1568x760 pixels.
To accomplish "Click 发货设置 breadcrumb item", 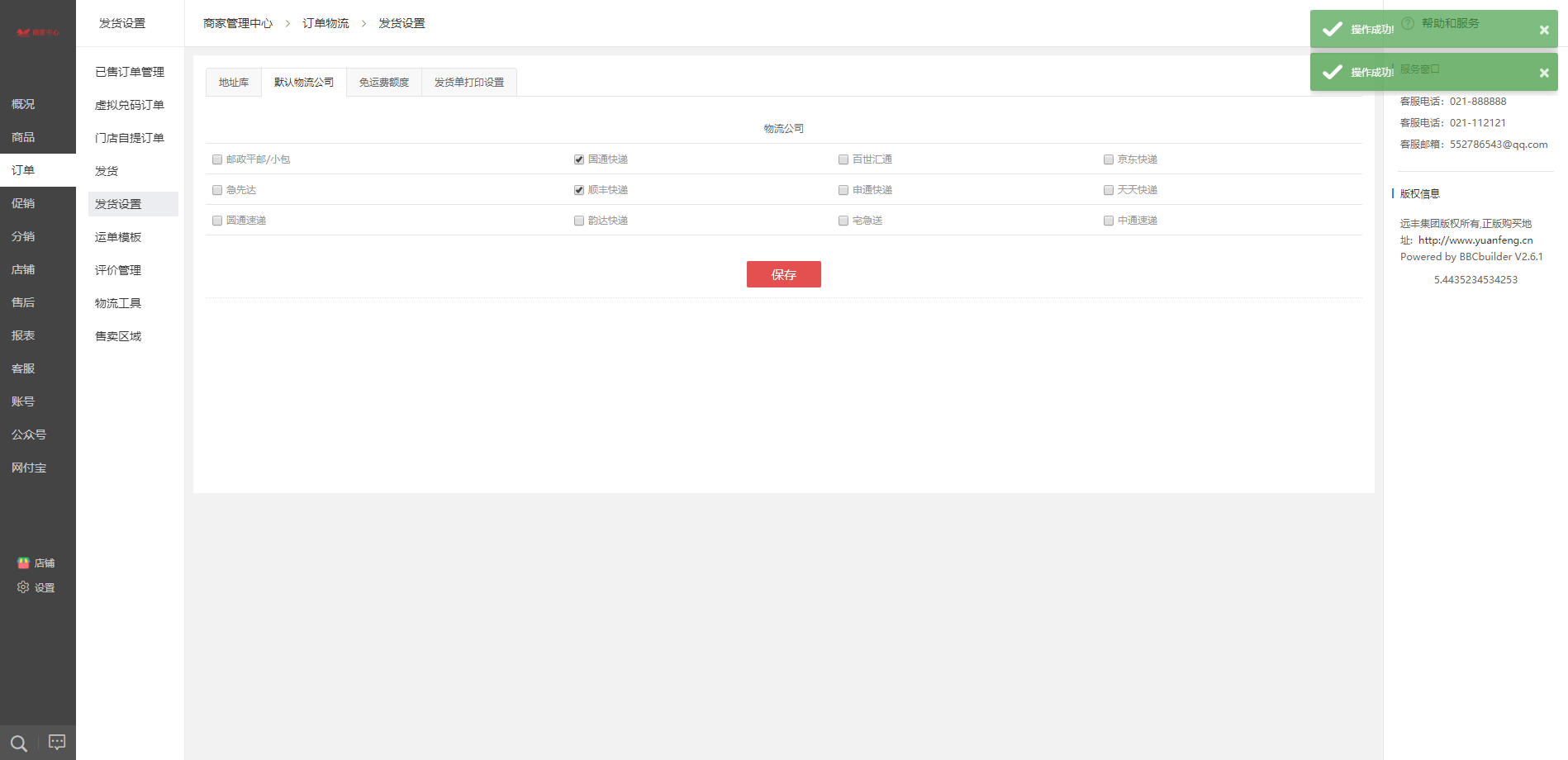I will (x=402, y=23).
